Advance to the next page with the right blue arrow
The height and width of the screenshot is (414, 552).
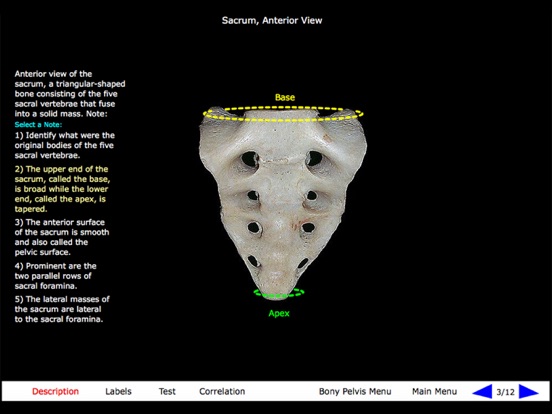tap(529, 391)
